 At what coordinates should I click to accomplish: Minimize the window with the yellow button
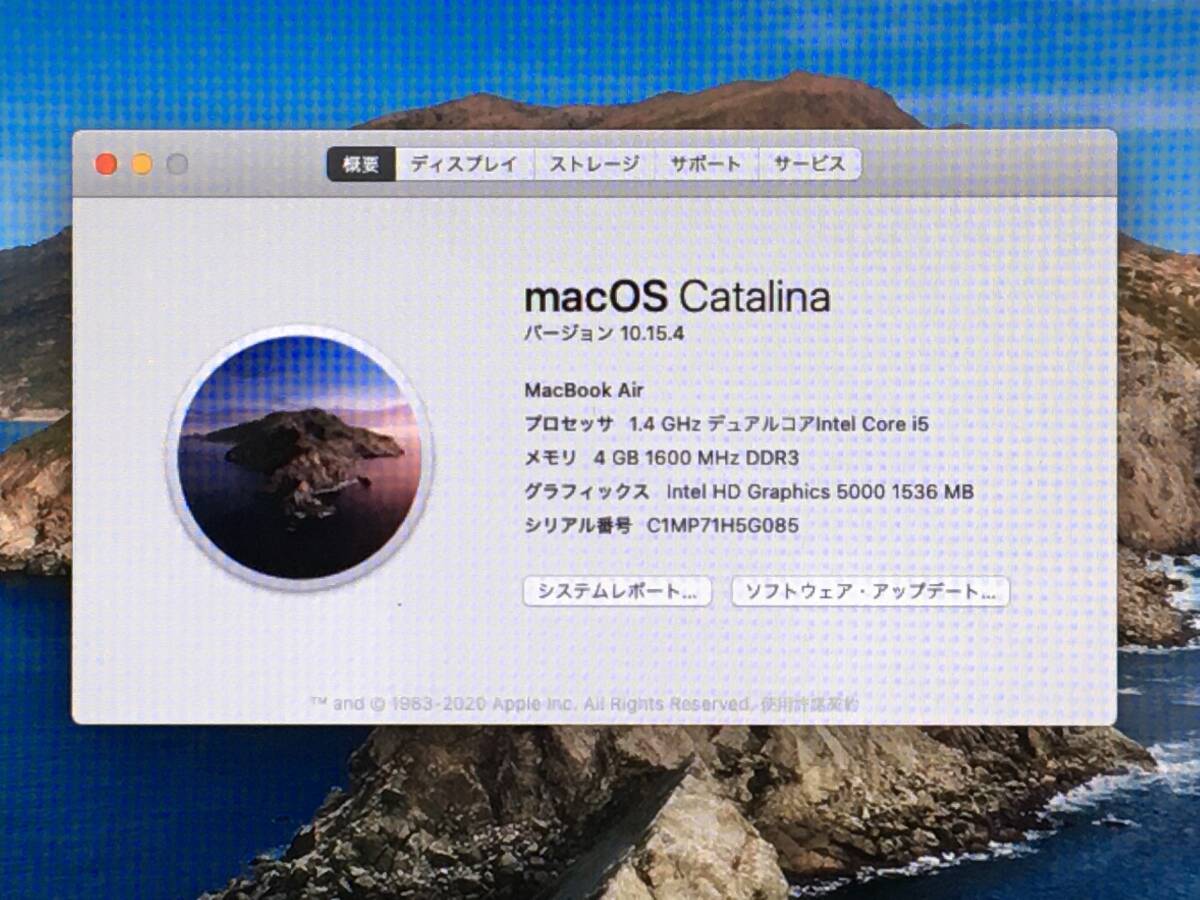pos(142,164)
